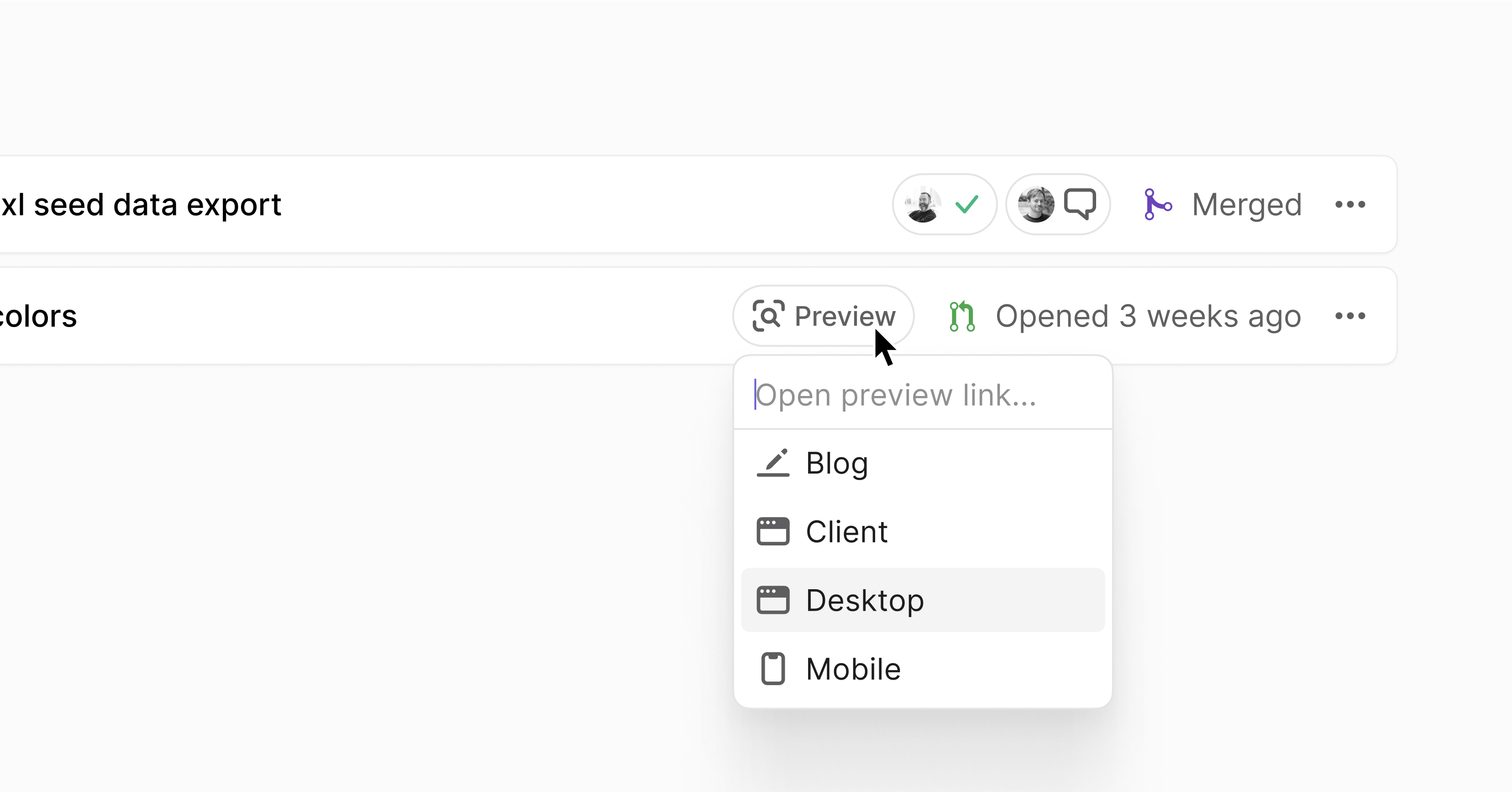The height and width of the screenshot is (792, 1512).
Task: Click the Mobile phone icon
Action: (773, 669)
